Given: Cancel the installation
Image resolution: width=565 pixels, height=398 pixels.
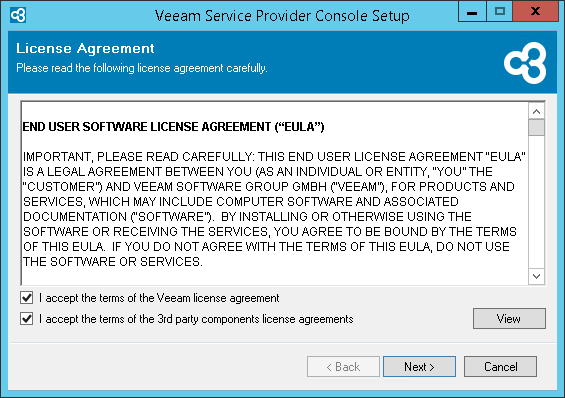Looking at the screenshot, I should [500, 367].
